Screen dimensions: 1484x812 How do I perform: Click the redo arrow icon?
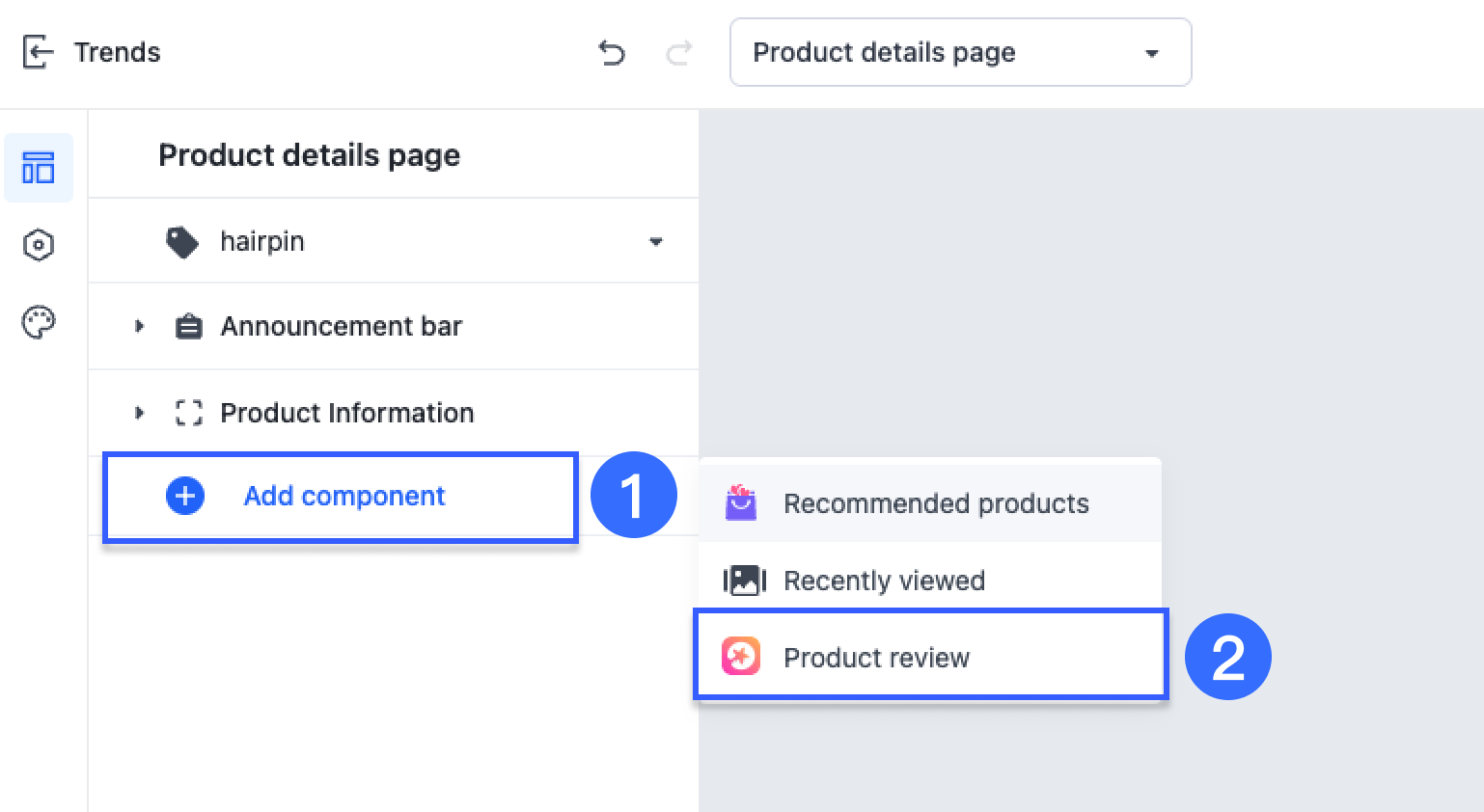pos(679,52)
